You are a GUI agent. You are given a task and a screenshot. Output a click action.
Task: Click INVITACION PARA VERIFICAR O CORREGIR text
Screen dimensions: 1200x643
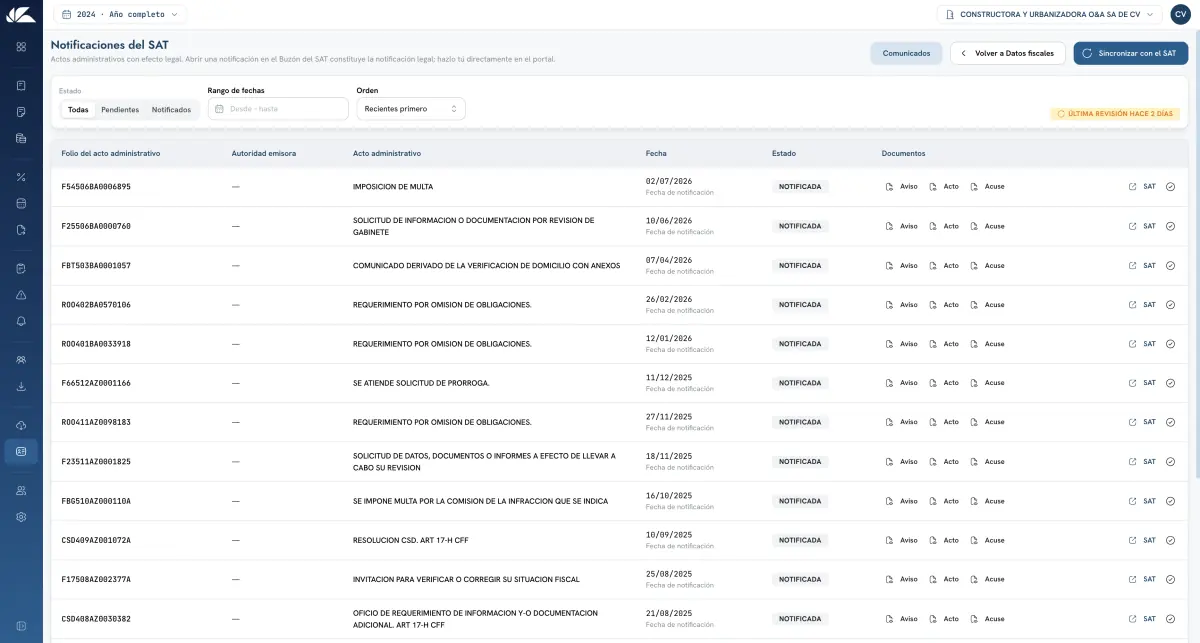[466, 579]
